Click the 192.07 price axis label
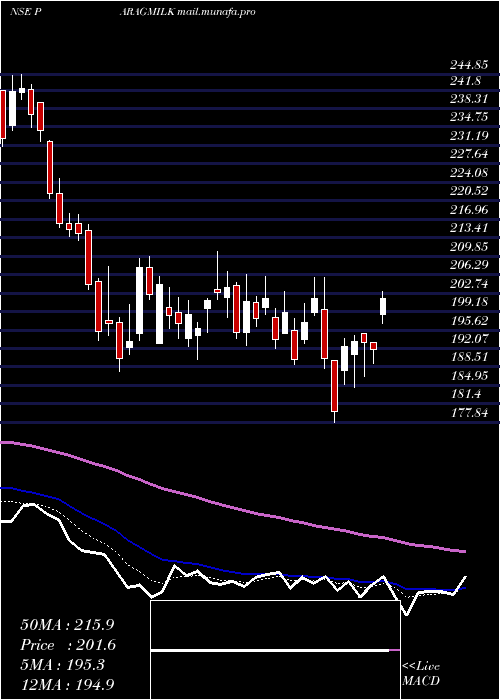This screenshot has height=700, width=500. (468, 339)
